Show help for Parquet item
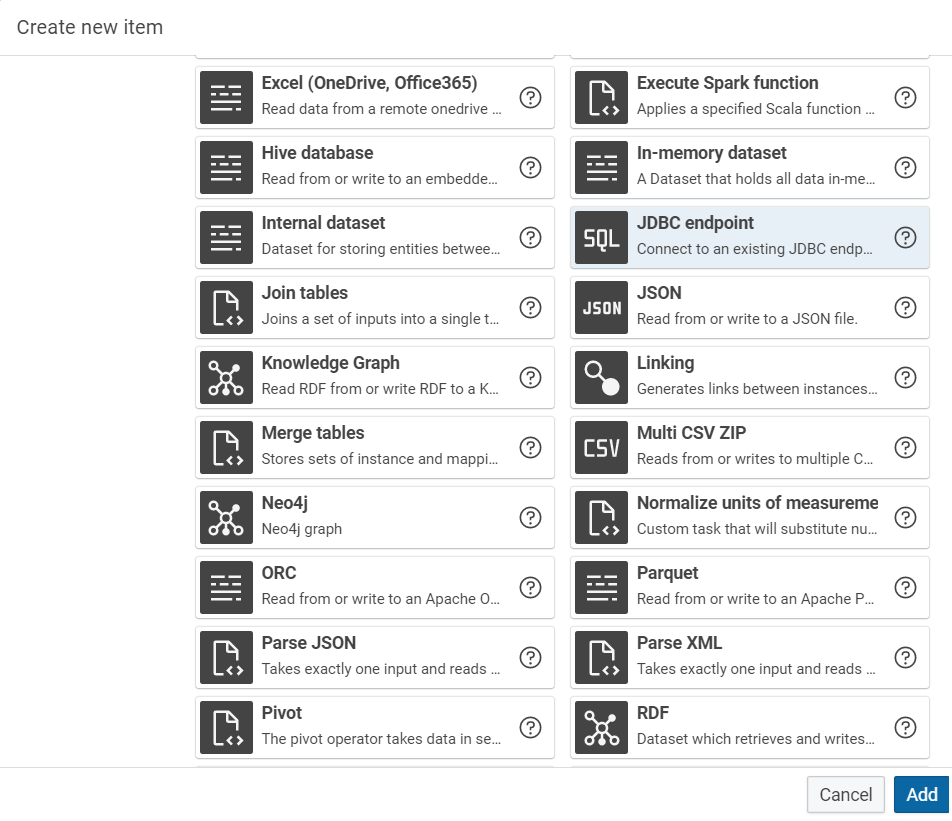952x821 pixels. tap(905, 588)
